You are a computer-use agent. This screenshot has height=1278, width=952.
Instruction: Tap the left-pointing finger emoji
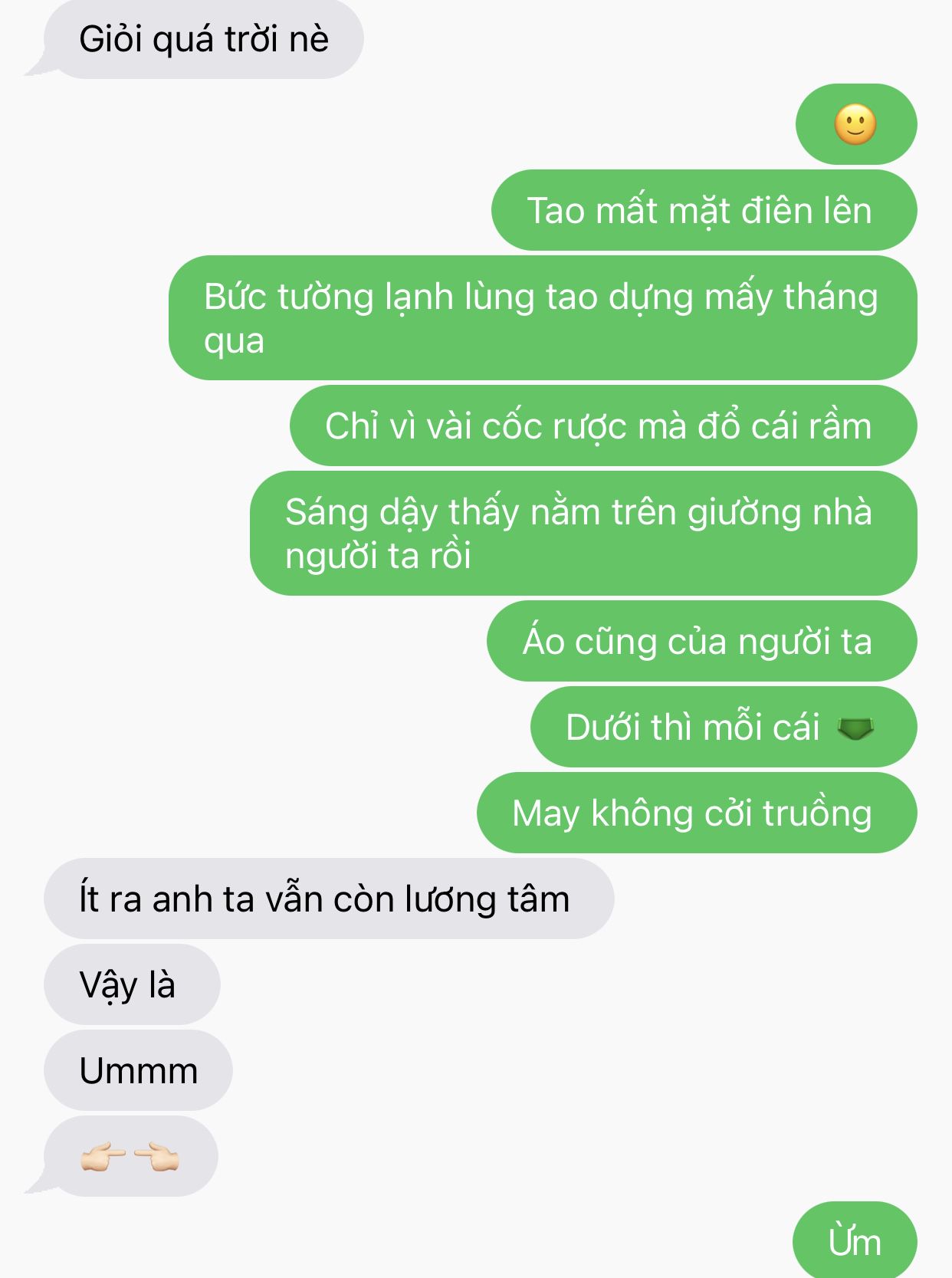pos(156,1157)
